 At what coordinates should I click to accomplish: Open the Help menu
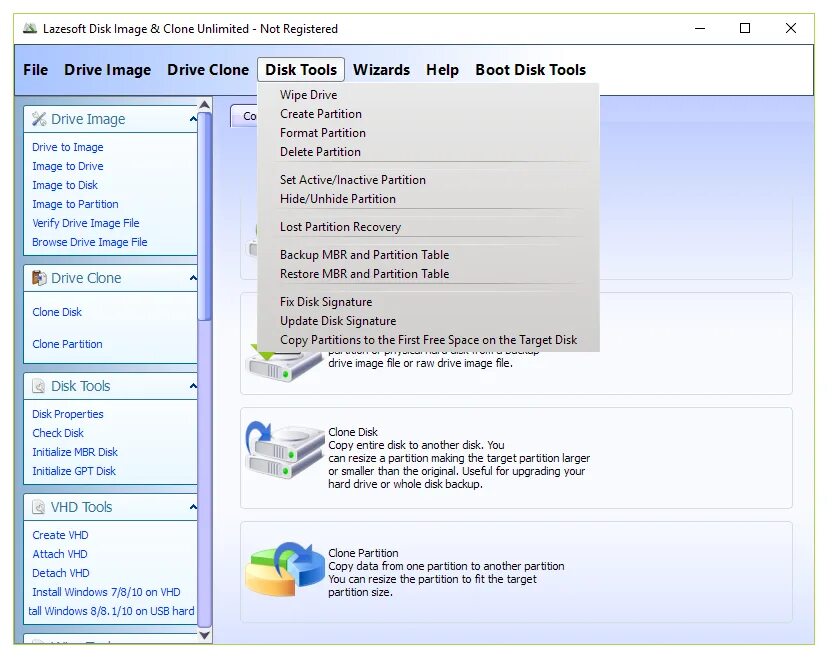(x=442, y=70)
